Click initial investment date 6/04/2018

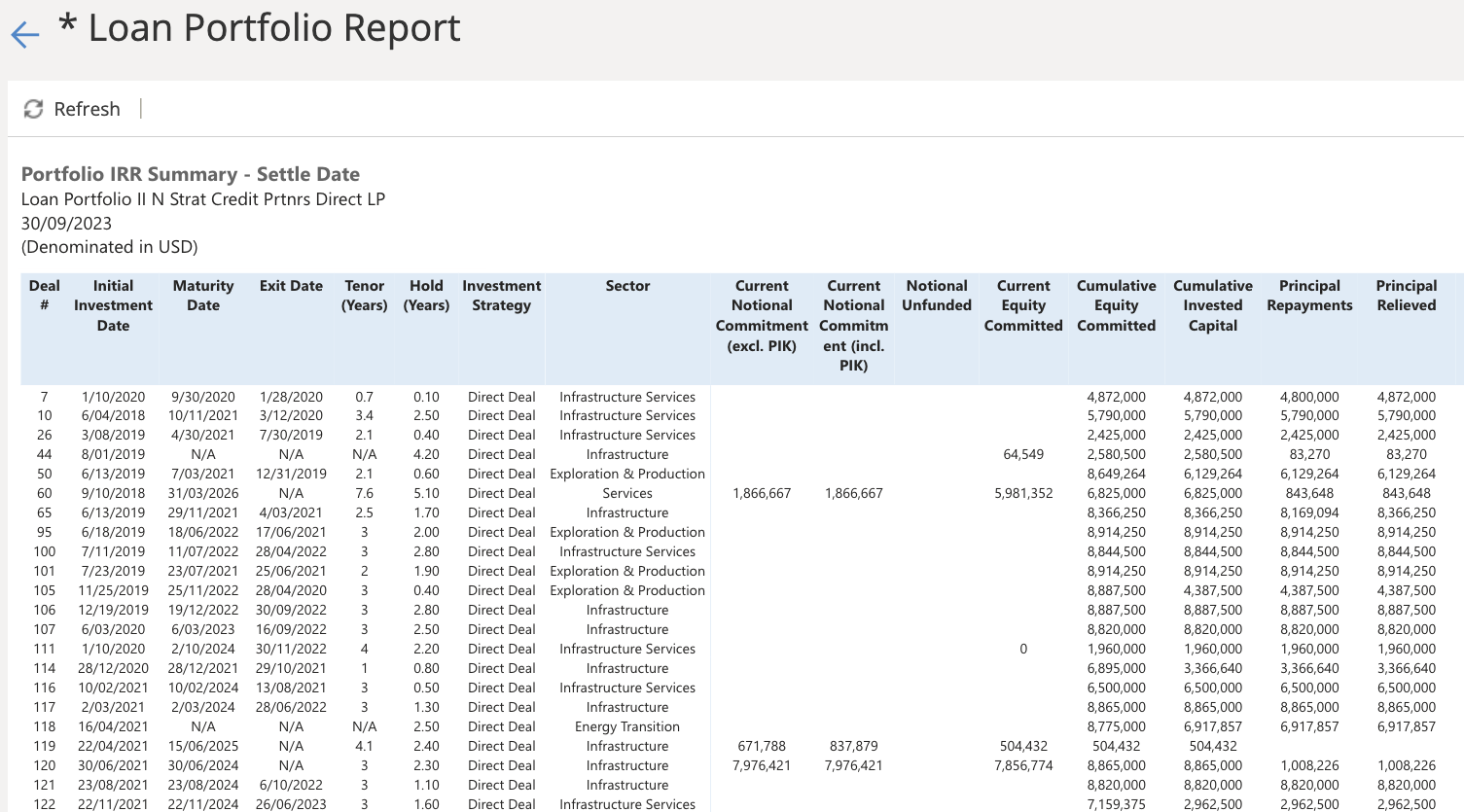coord(113,415)
